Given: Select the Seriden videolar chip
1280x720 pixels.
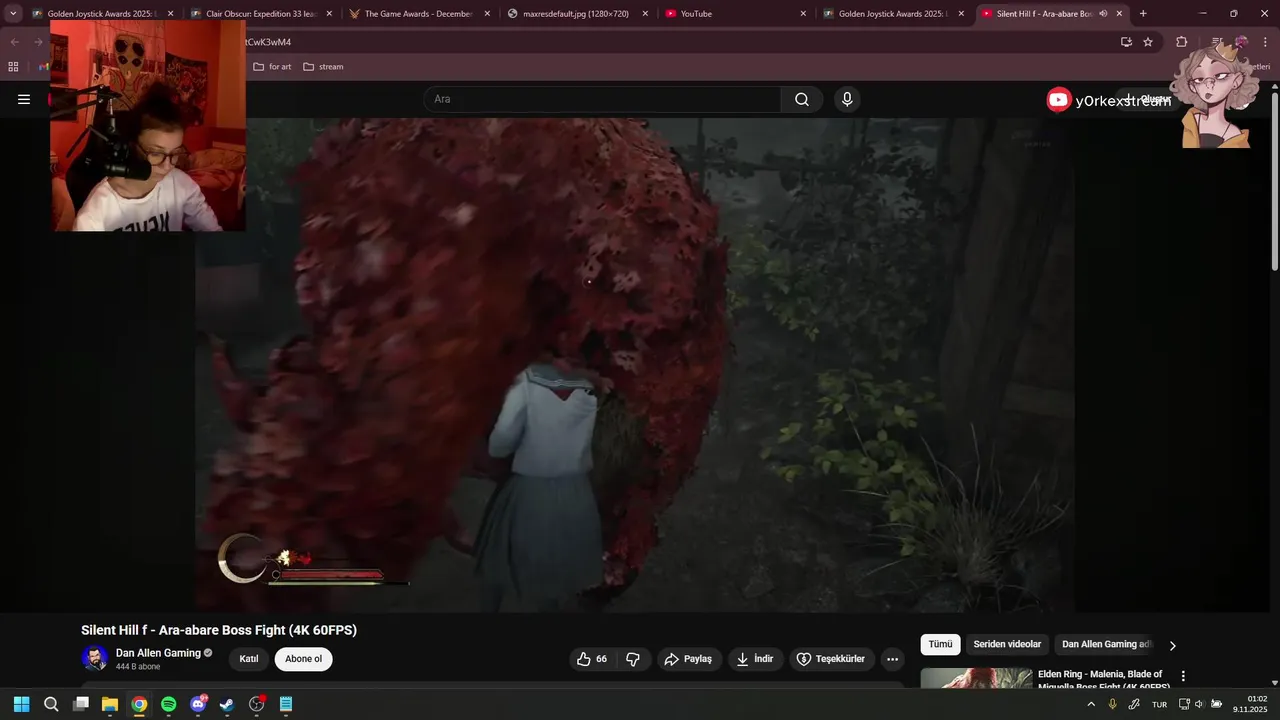Looking at the screenshot, I should (1008, 645).
